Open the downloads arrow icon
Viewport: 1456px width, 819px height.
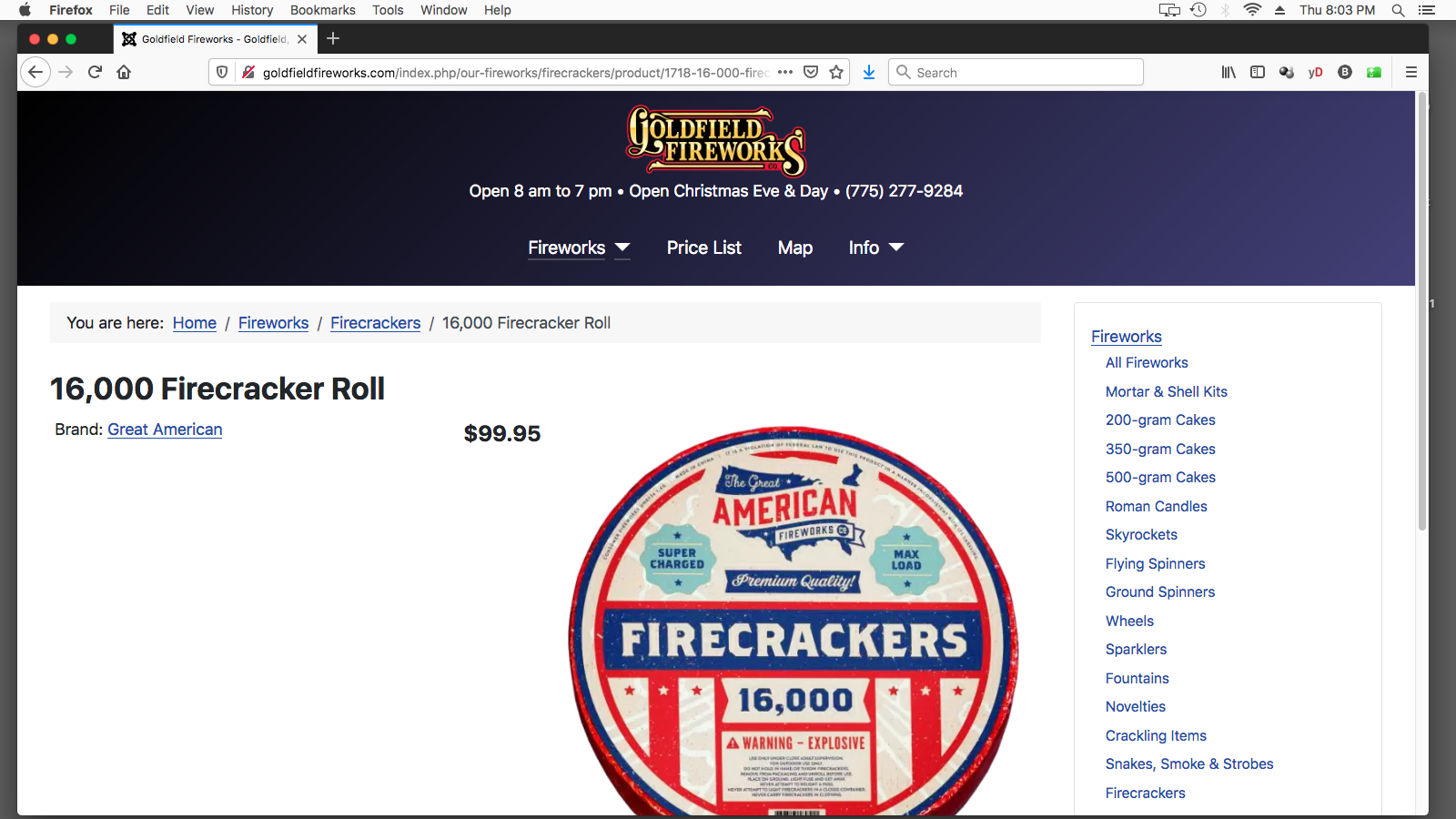[869, 72]
